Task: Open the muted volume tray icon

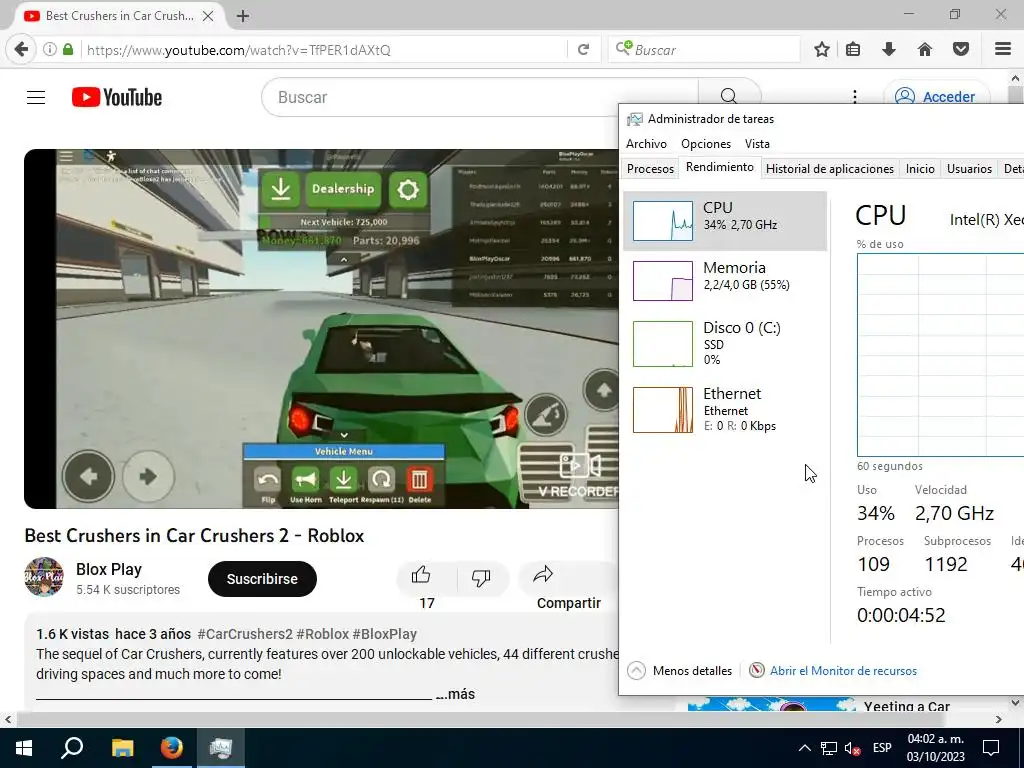Action: (852, 748)
